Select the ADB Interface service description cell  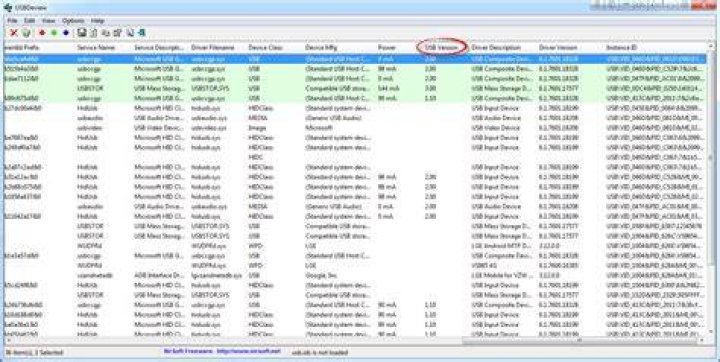tap(160, 275)
